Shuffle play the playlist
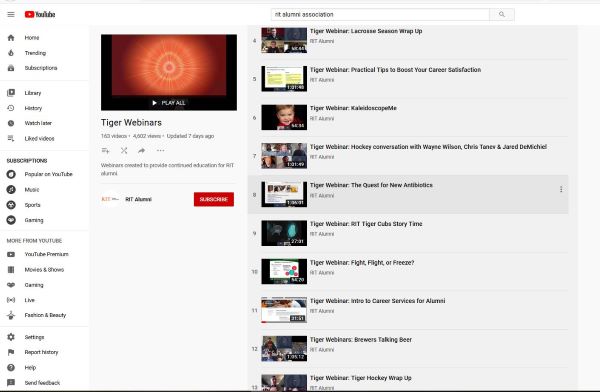Image resolution: width=600 pixels, height=392 pixels. pyautogui.click(x=124, y=151)
